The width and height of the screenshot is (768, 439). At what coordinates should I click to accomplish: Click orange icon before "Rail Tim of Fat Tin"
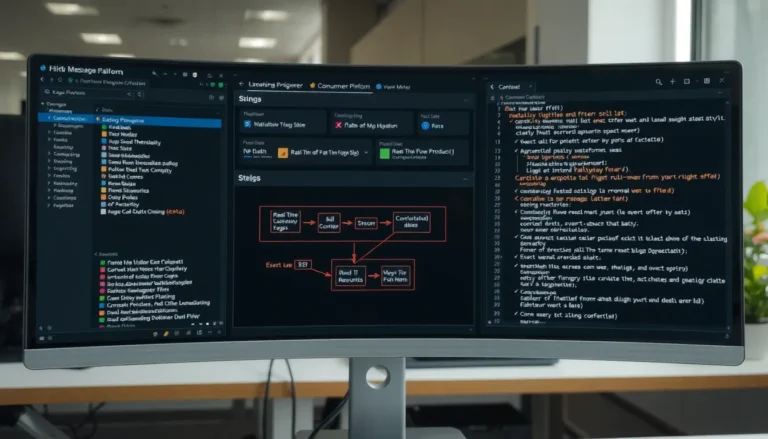283,153
